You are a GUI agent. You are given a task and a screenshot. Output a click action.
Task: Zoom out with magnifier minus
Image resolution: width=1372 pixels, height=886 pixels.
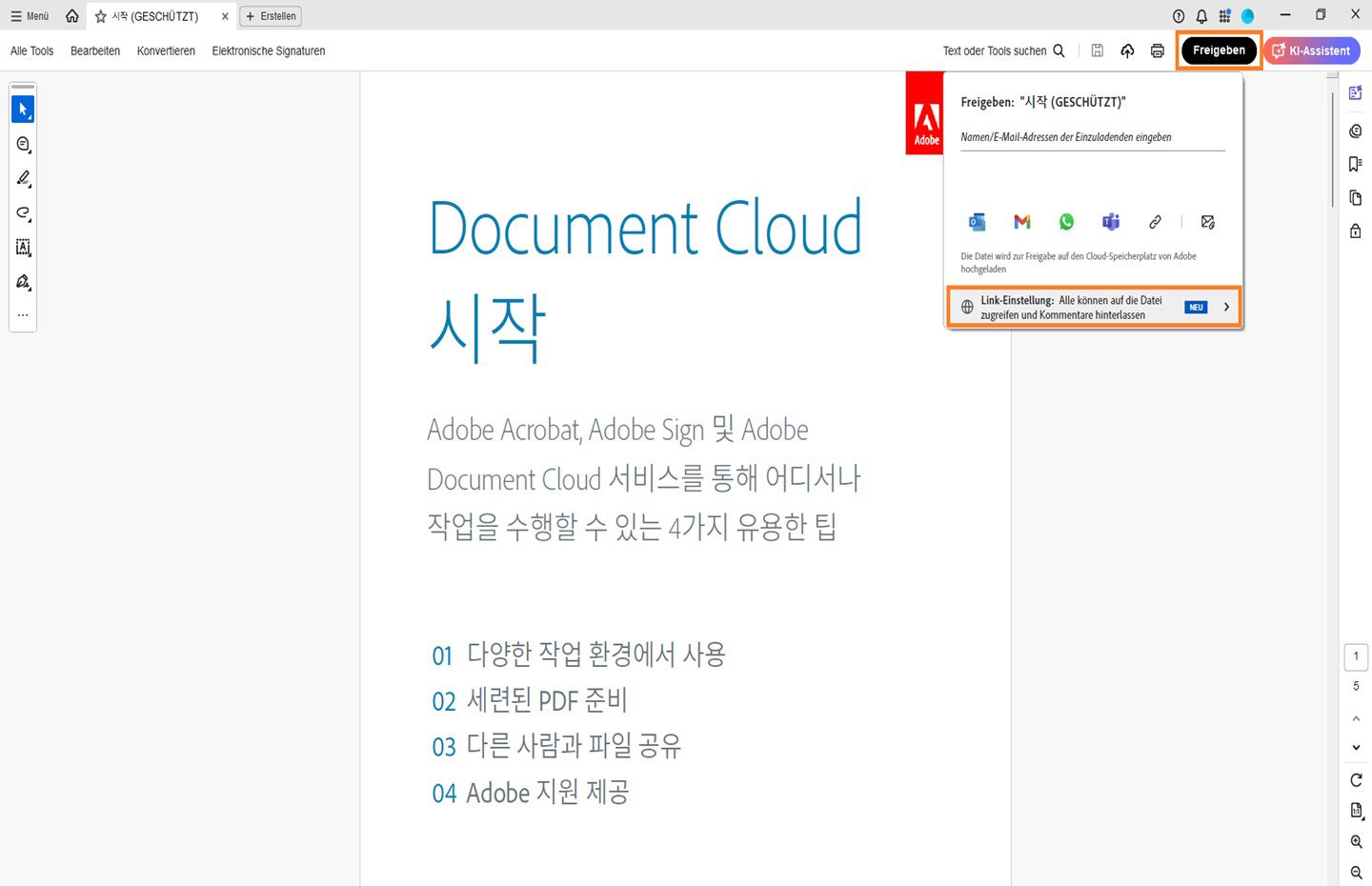[x=1356, y=873]
